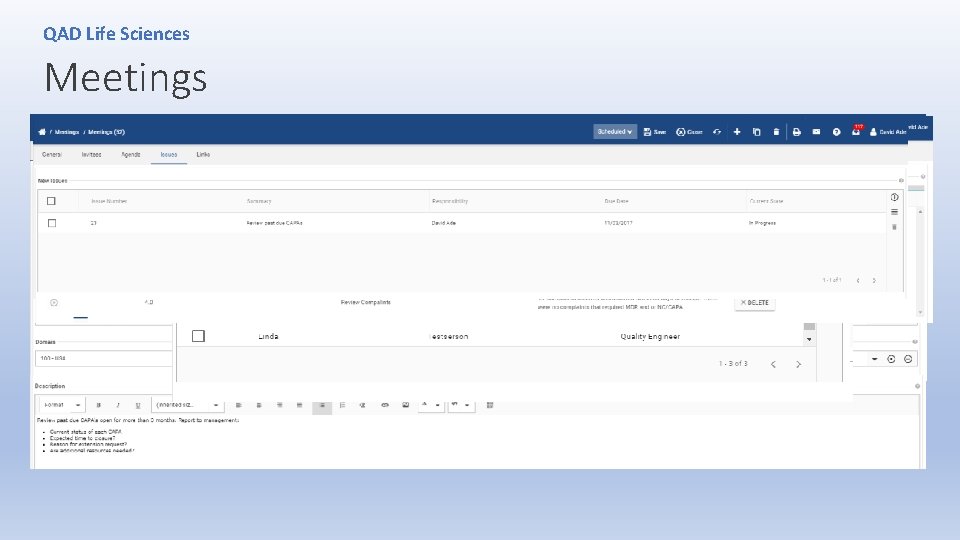This screenshot has height=540, width=960.
Task: Sort by Issue Number column header
Action: pos(109,201)
